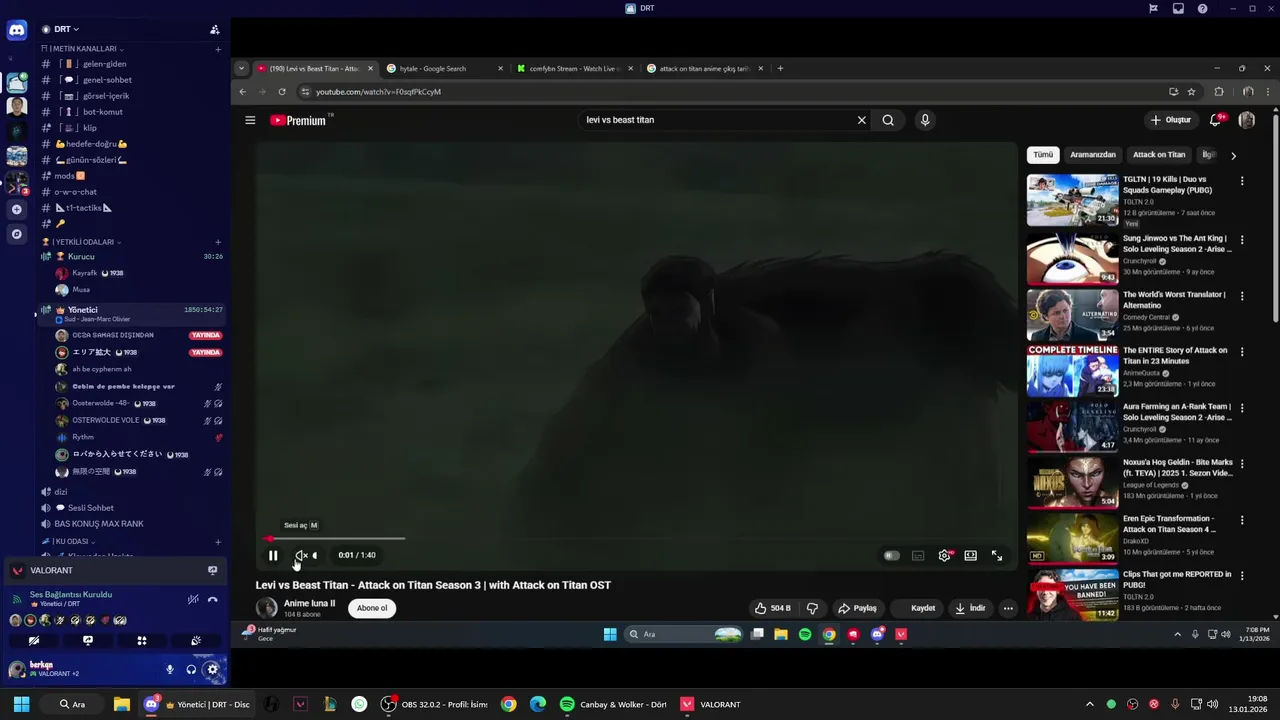The image size is (1280, 720).
Task: Toggle noise suppression icon in voice panel
Action: pos(193,599)
